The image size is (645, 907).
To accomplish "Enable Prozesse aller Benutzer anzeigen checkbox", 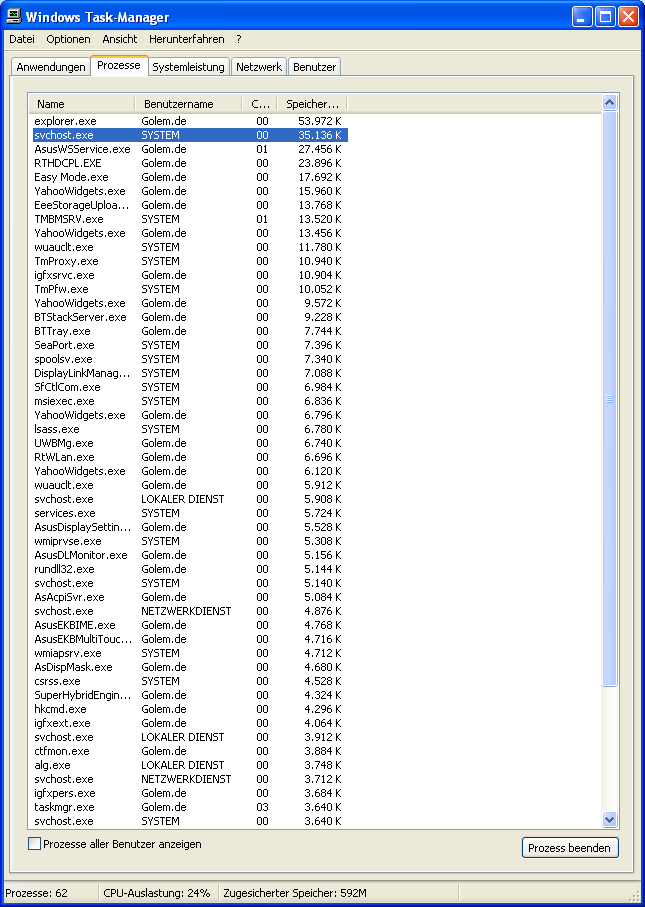I will click(x=35, y=844).
